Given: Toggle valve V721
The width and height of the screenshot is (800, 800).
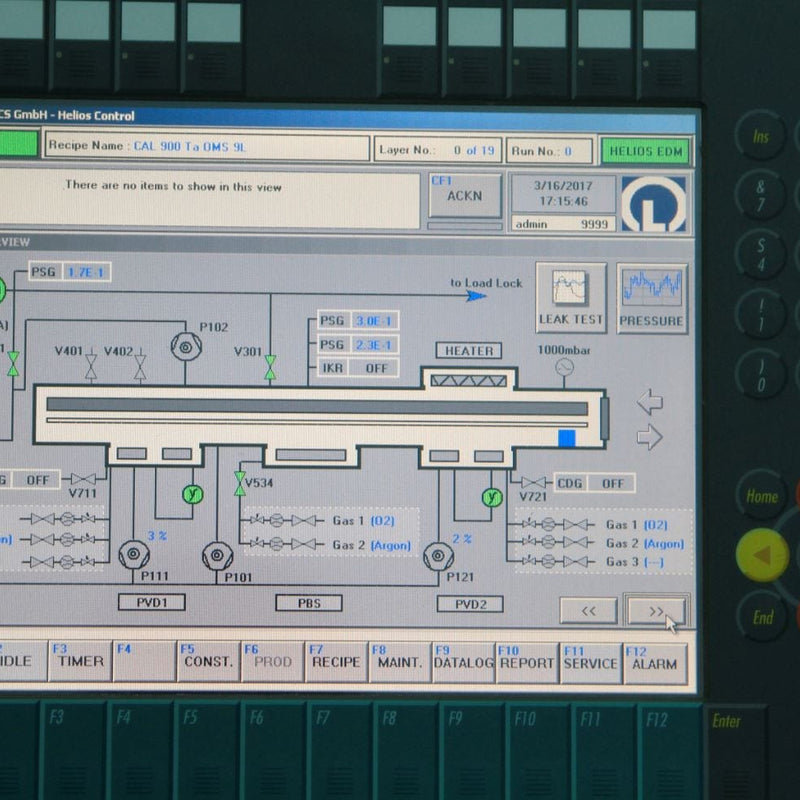Looking at the screenshot, I should tap(534, 482).
